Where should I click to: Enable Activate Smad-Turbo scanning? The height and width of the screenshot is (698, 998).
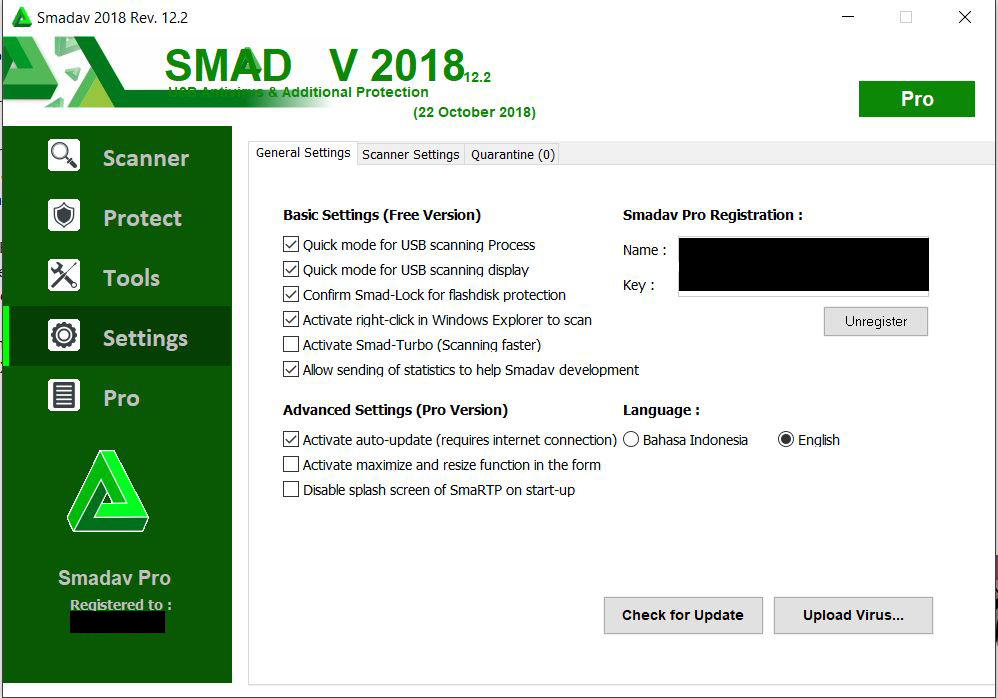[x=291, y=344]
